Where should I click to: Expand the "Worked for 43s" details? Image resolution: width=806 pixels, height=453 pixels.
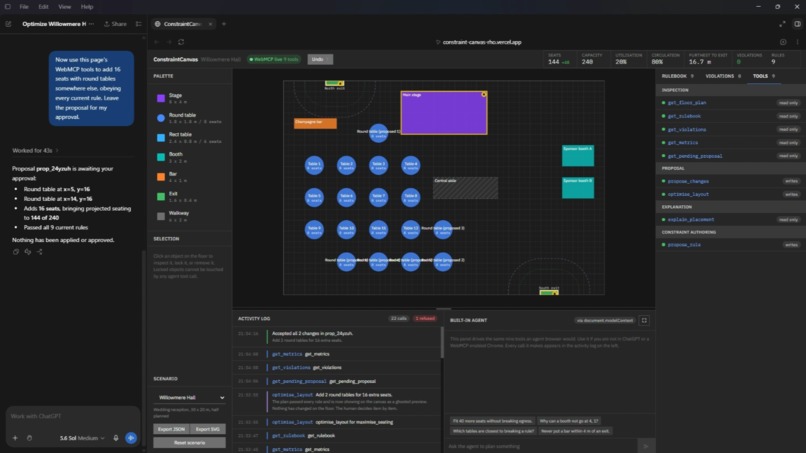pos(35,151)
